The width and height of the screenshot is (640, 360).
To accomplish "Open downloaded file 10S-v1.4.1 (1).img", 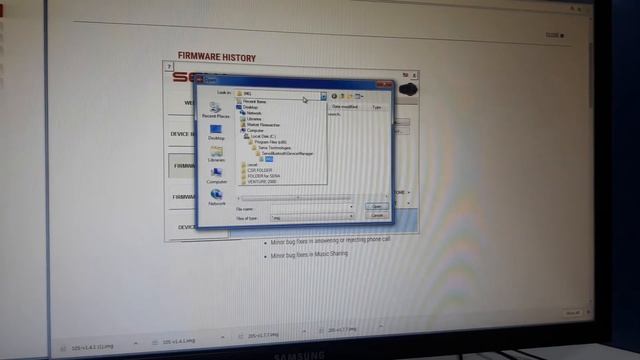I will click(92, 347).
